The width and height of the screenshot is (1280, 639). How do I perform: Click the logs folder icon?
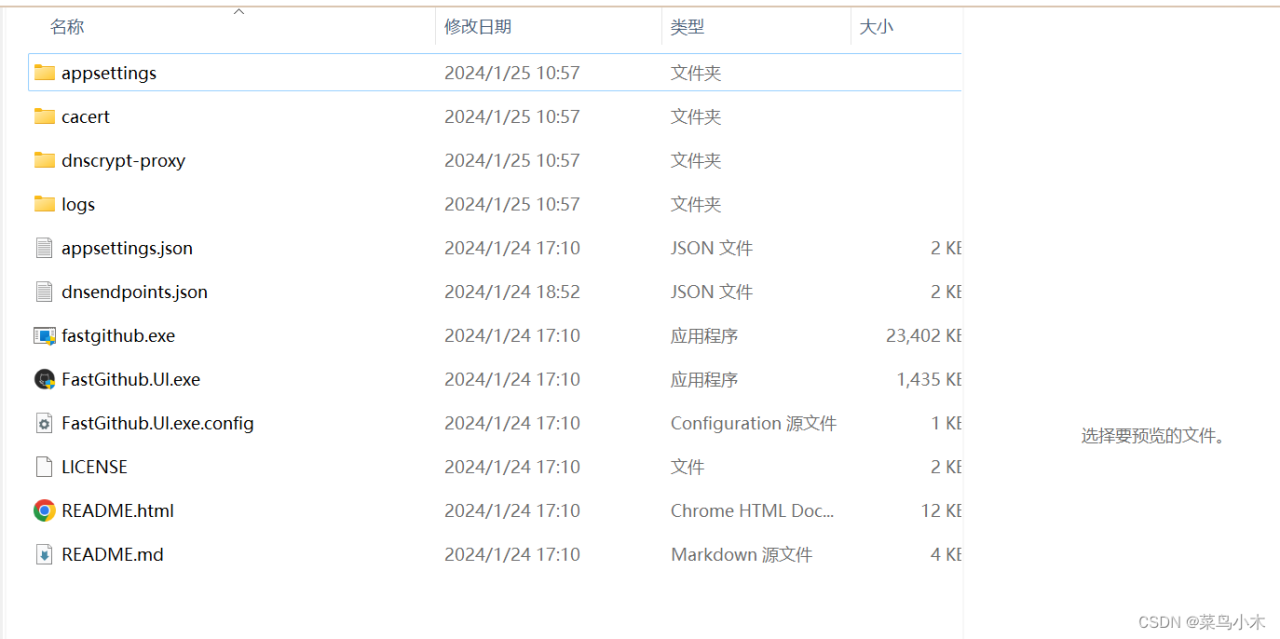click(44, 204)
